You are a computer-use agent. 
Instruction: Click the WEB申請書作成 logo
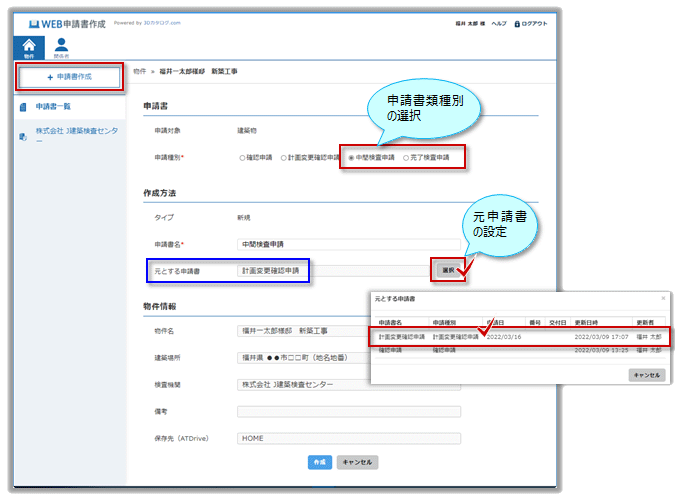point(68,23)
